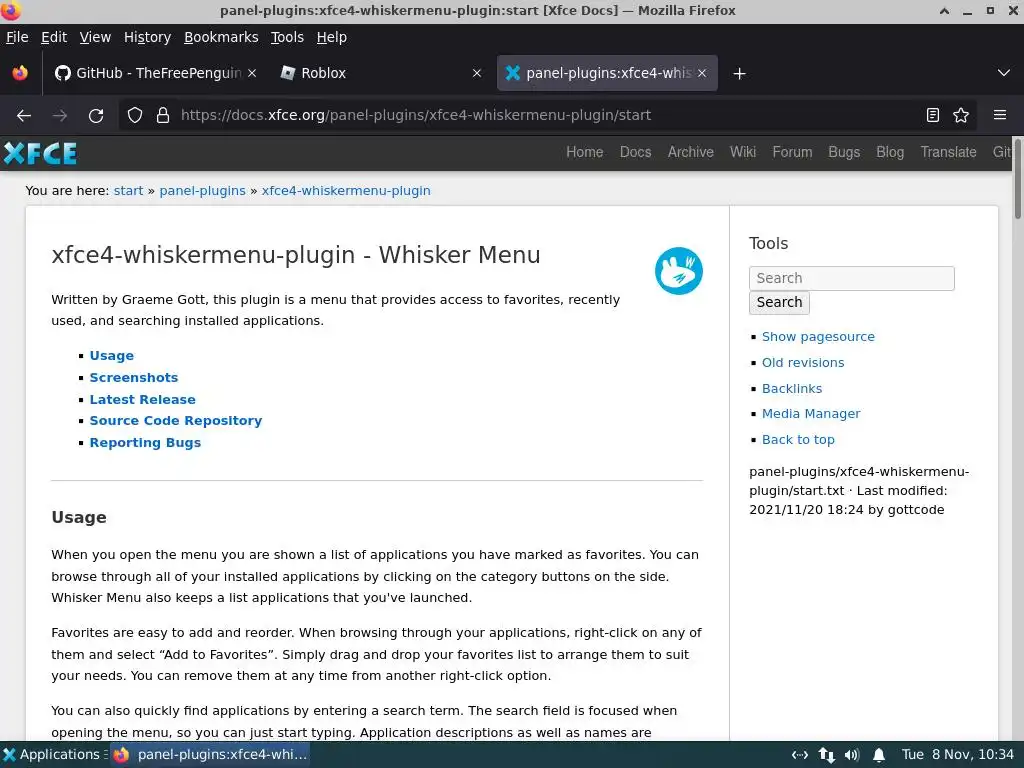Open Wiki in the Xfce header
This screenshot has width=1024, height=768.
coord(743,152)
